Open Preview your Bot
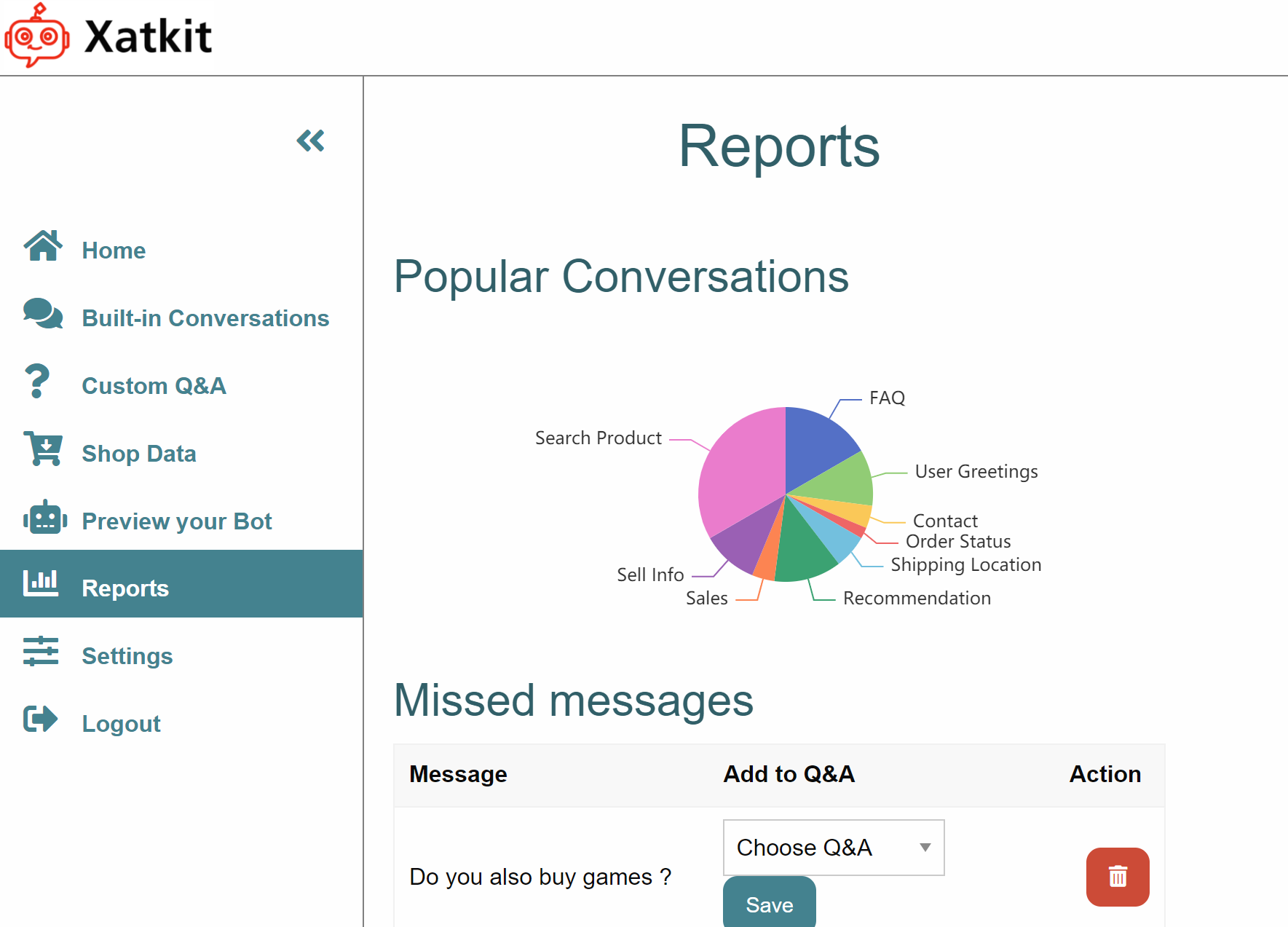 (x=177, y=521)
